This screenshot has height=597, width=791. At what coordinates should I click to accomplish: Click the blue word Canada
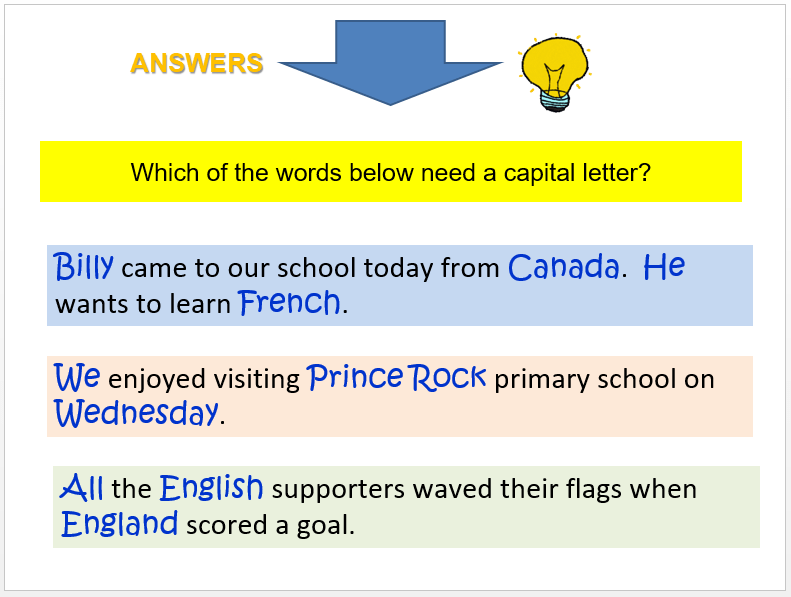pyautogui.click(x=563, y=268)
